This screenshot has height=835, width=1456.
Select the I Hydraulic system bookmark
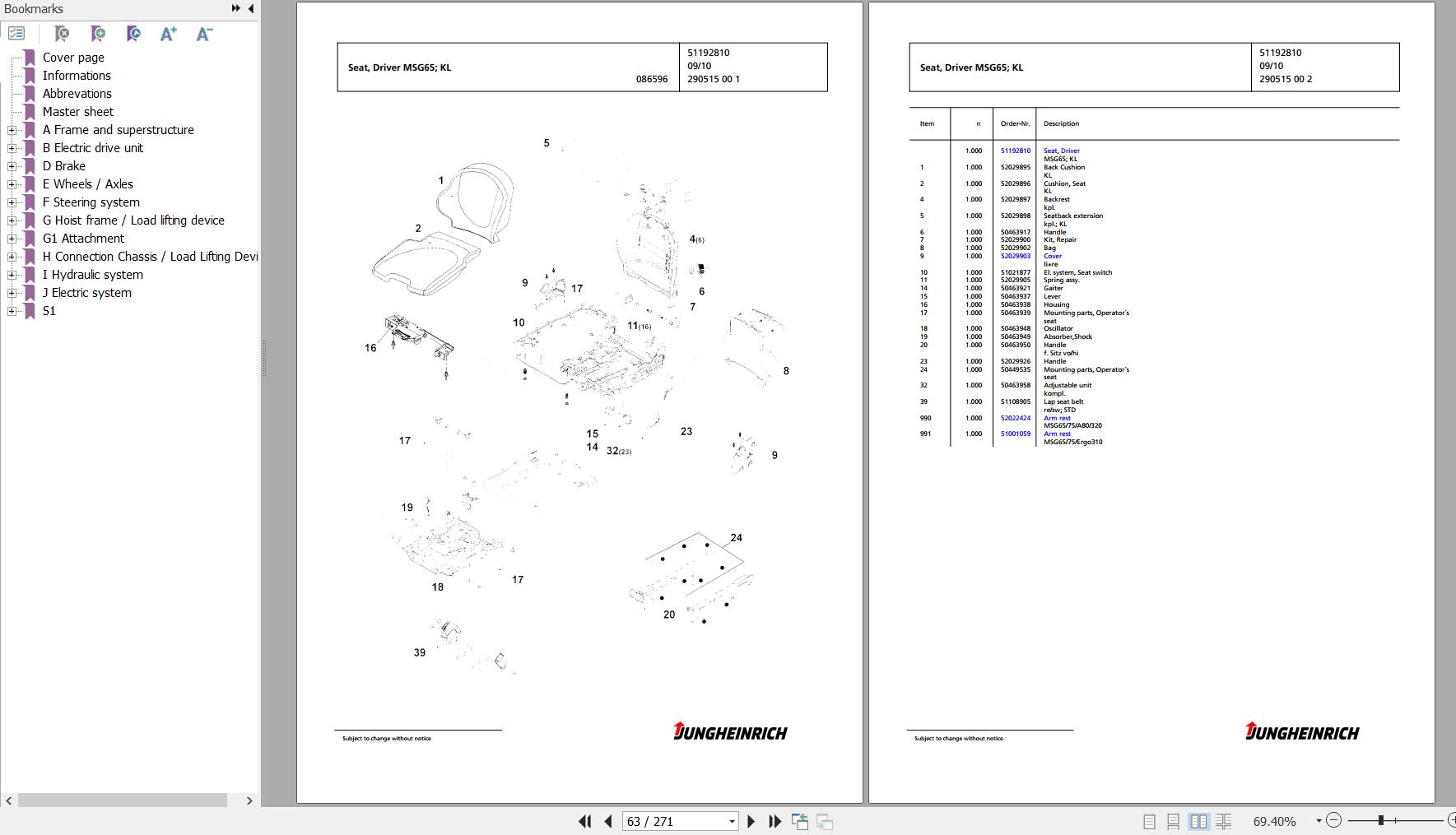click(93, 275)
